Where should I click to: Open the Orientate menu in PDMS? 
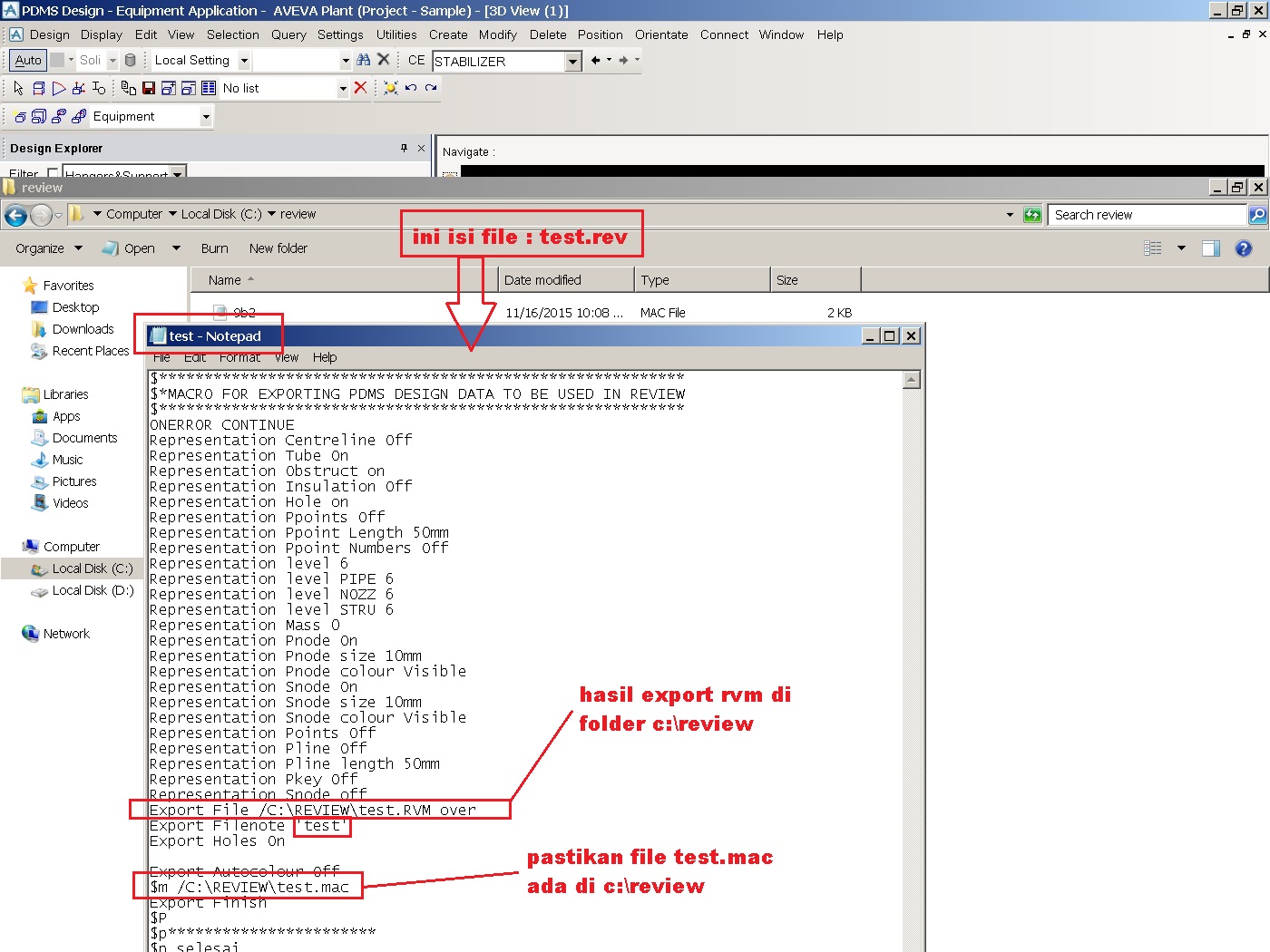pyautogui.click(x=661, y=34)
